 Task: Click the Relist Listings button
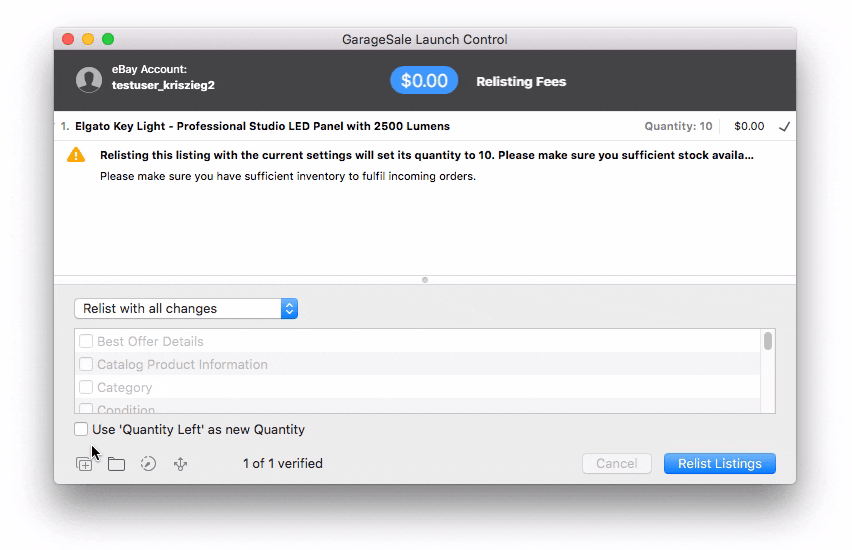pyautogui.click(x=719, y=464)
